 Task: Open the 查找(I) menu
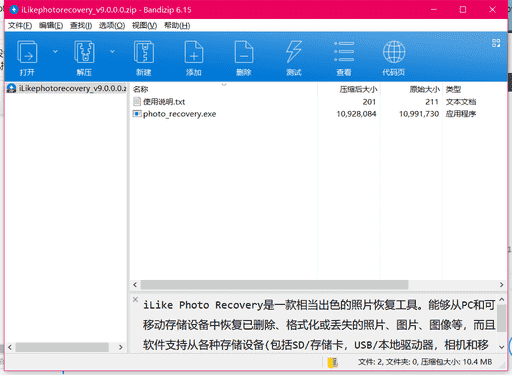tap(81, 26)
